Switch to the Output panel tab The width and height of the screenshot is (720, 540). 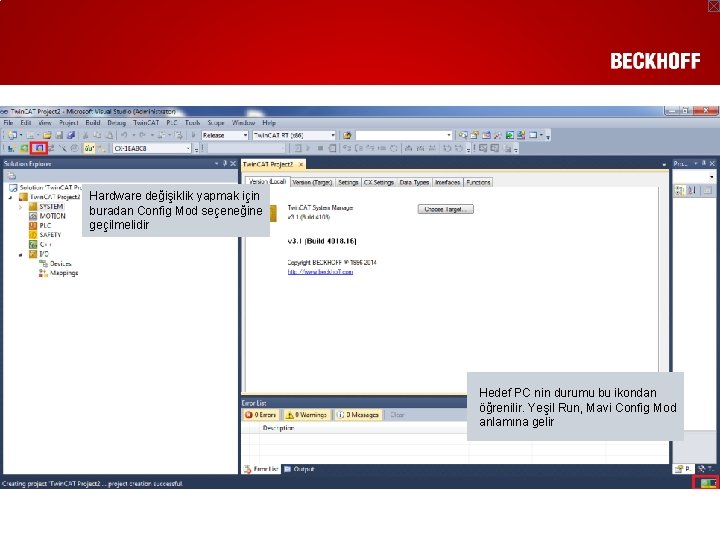click(x=299, y=469)
